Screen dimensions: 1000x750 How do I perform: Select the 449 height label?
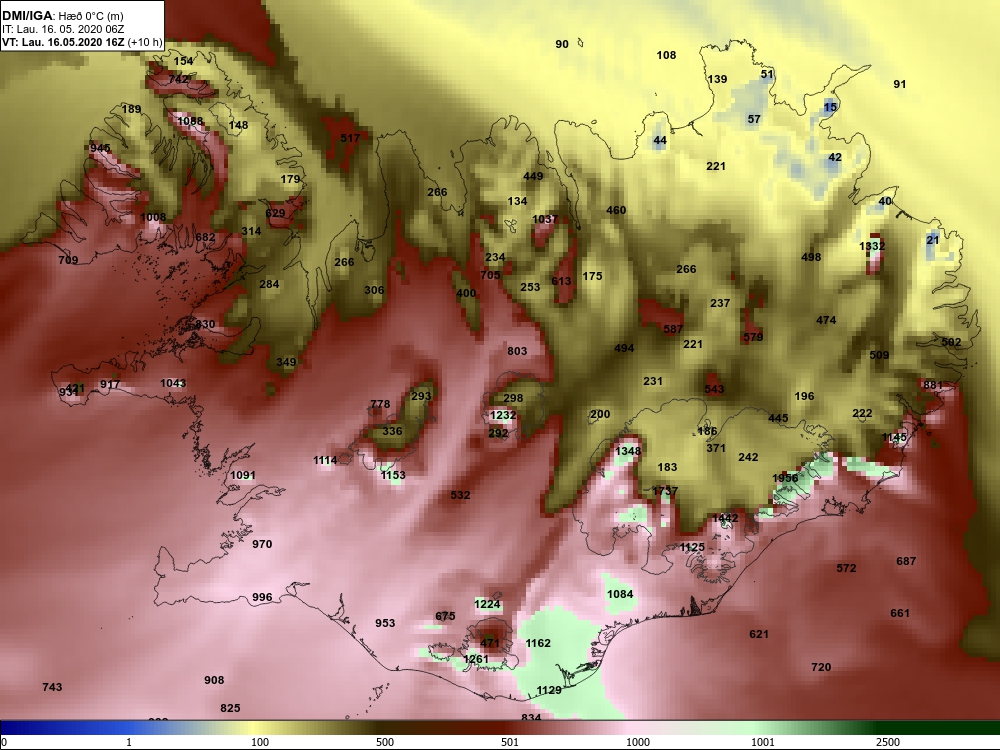point(533,177)
